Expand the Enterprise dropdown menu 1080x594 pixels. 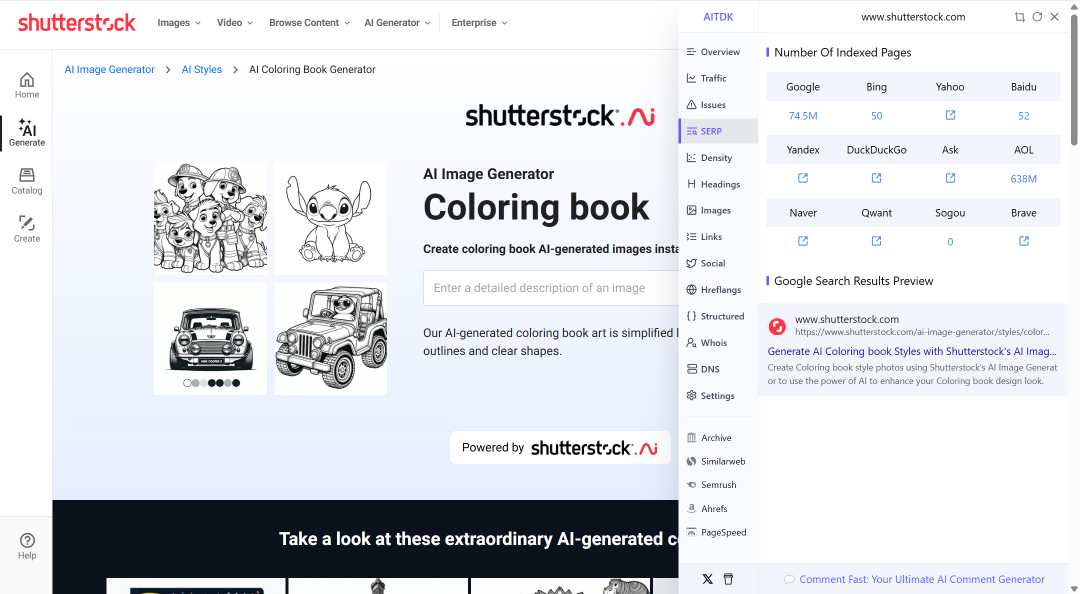[479, 23]
